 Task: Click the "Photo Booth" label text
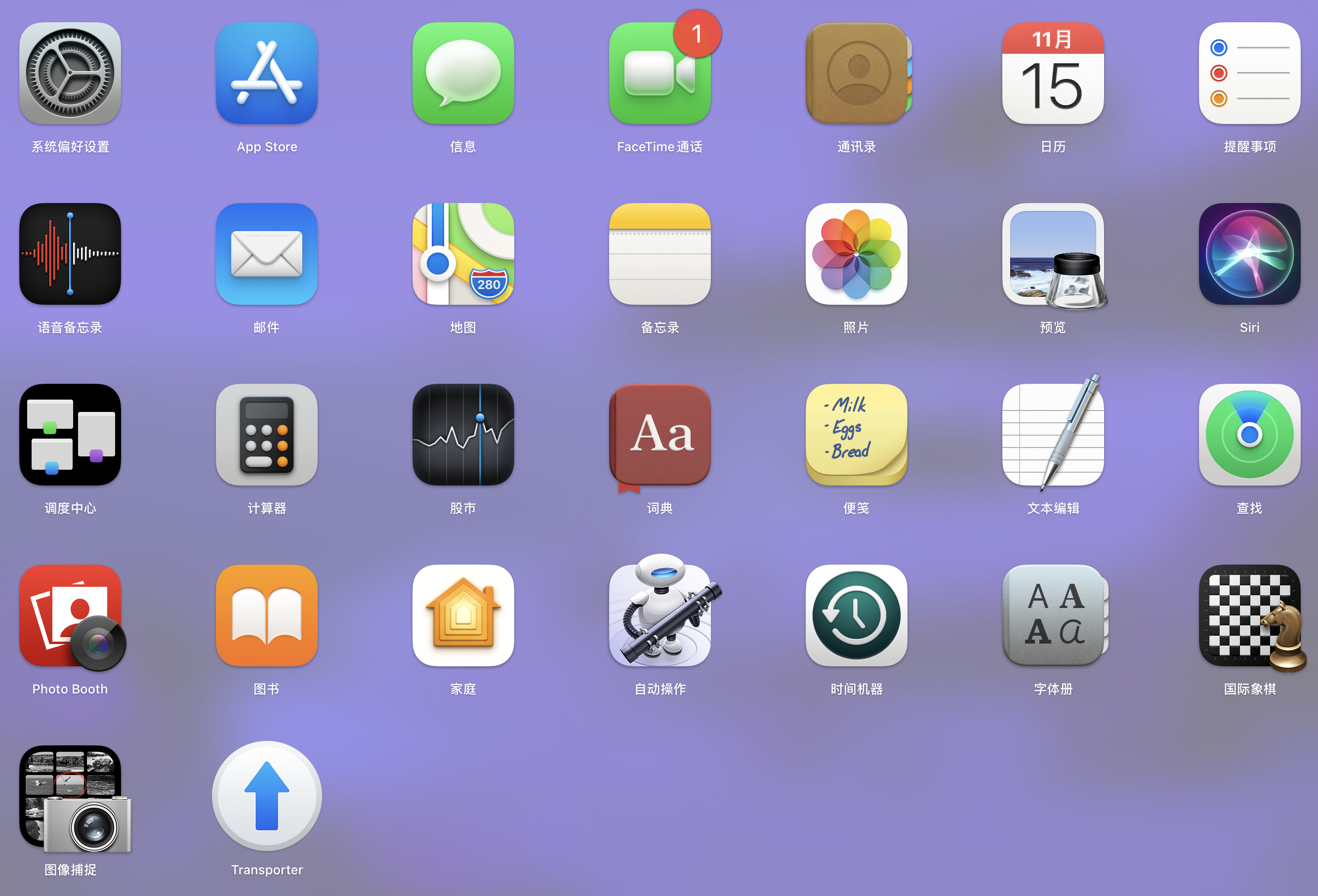[70, 689]
